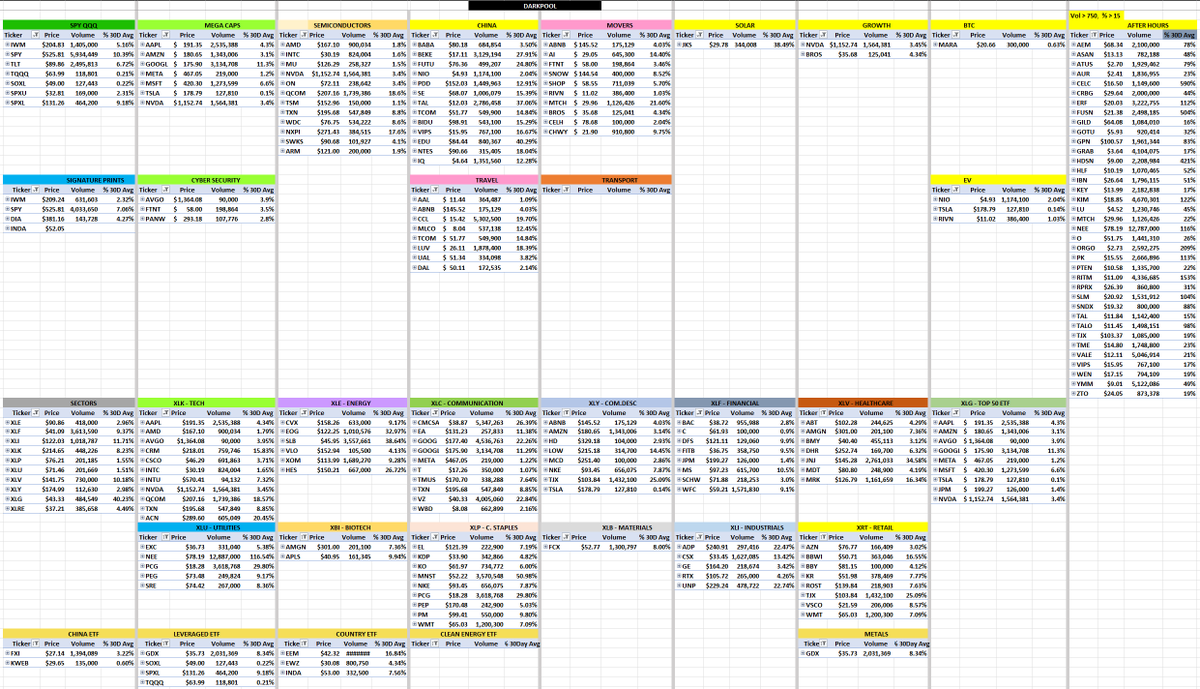
Task: Open the Ticker filter in XLV - HEALTHCARE table
Action: pyautogui.click(x=825, y=414)
